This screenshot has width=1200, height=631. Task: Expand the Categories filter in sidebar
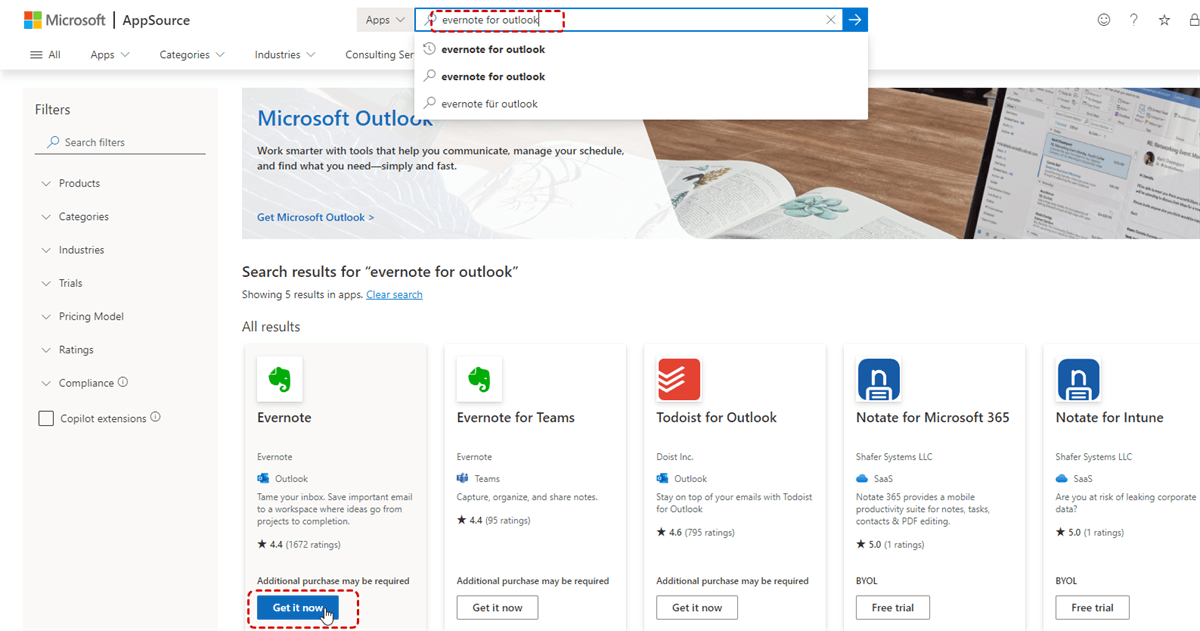[x=75, y=217]
